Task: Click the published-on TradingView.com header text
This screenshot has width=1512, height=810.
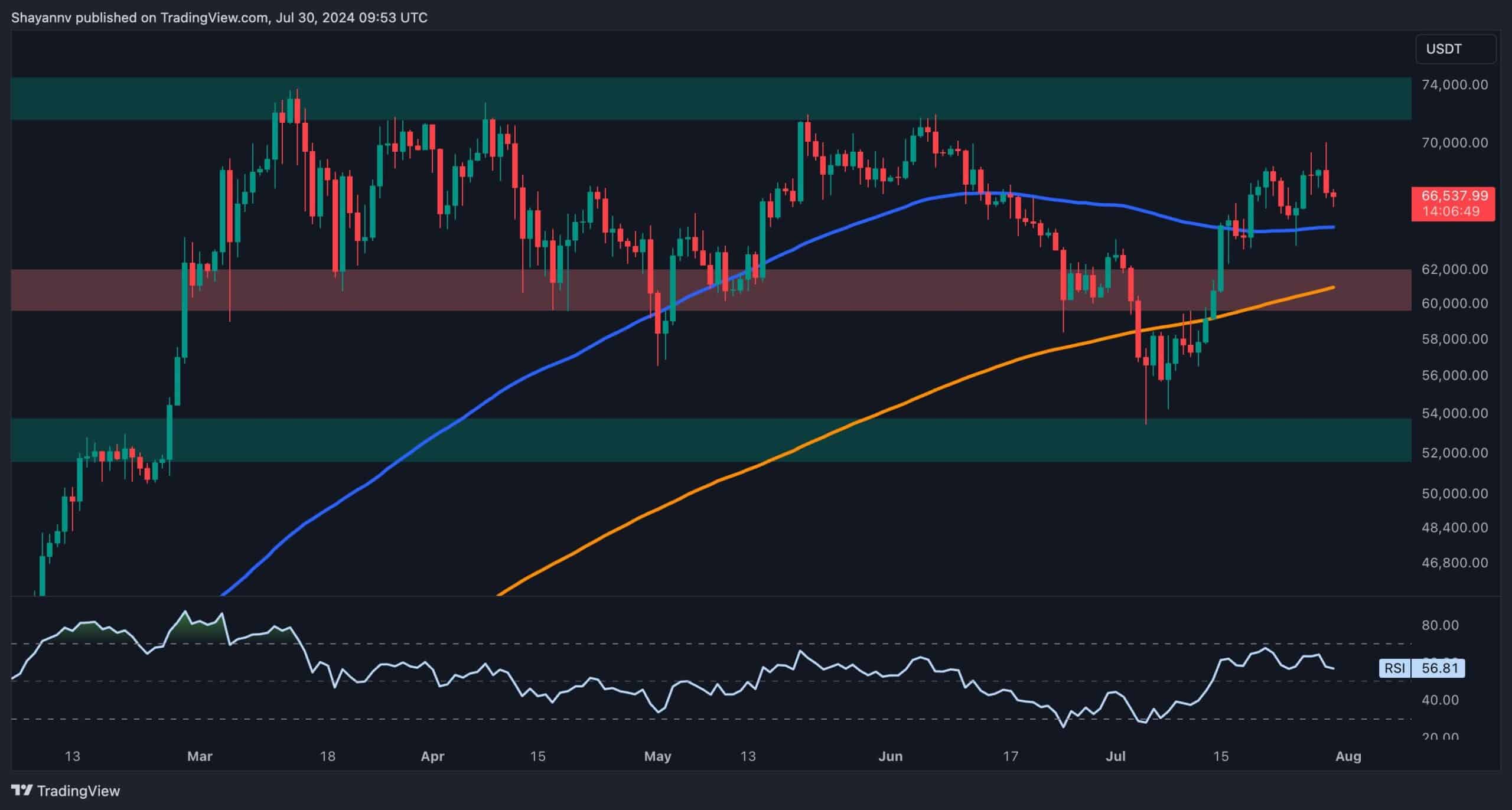Action: [x=219, y=18]
